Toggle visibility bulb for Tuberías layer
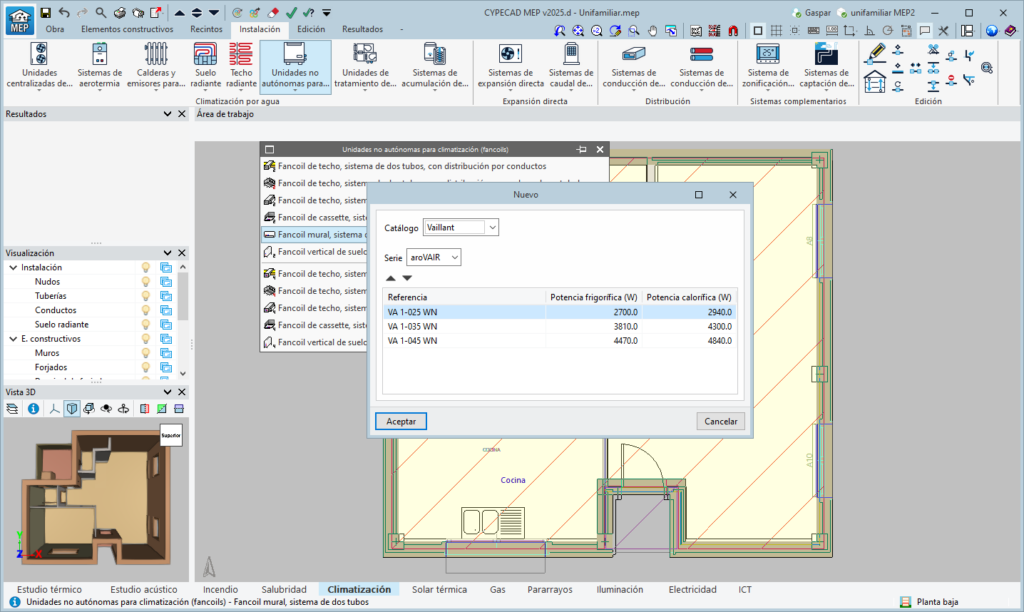The image size is (1024, 612). (145, 296)
